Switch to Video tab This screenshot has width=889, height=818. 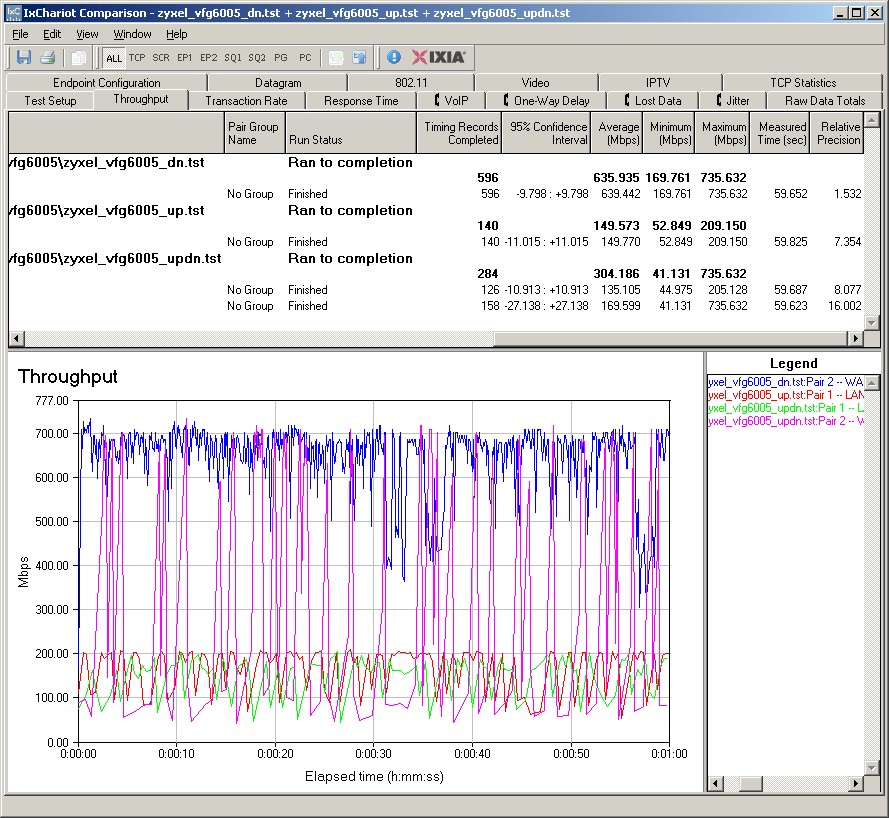coord(535,83)
